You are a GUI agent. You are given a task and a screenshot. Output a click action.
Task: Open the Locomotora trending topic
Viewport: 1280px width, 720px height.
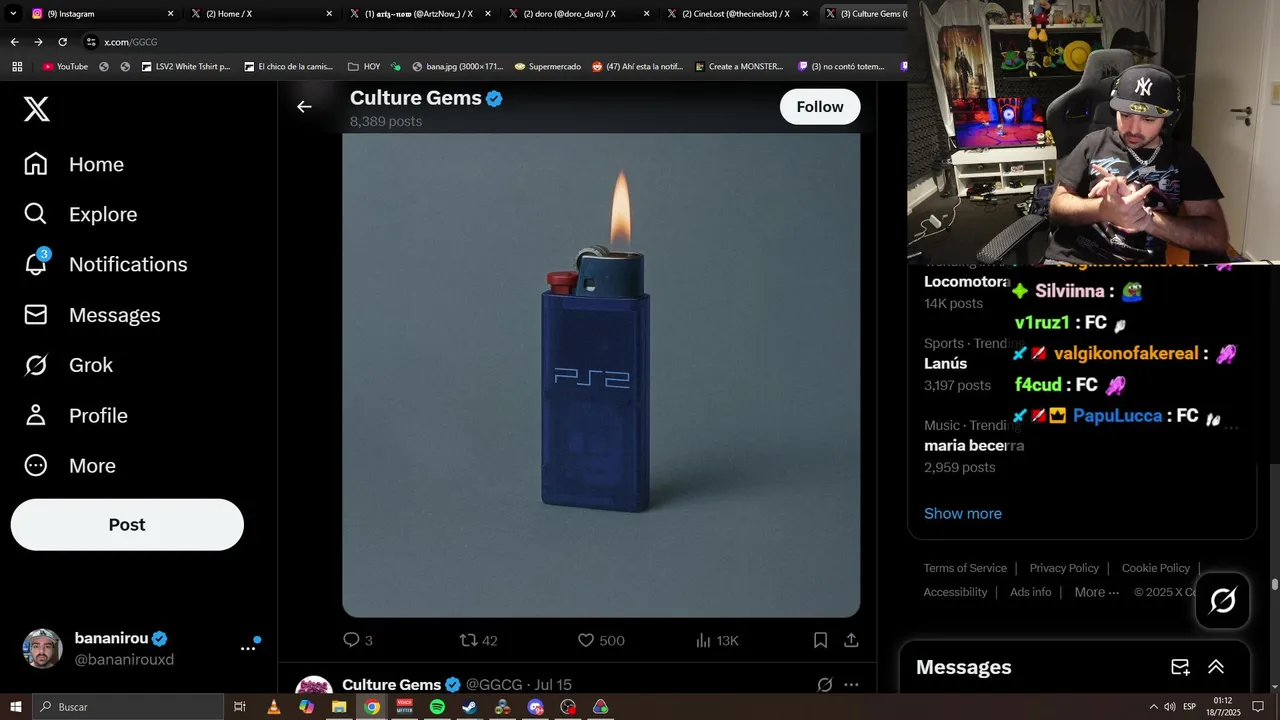[x=967, y=282]
